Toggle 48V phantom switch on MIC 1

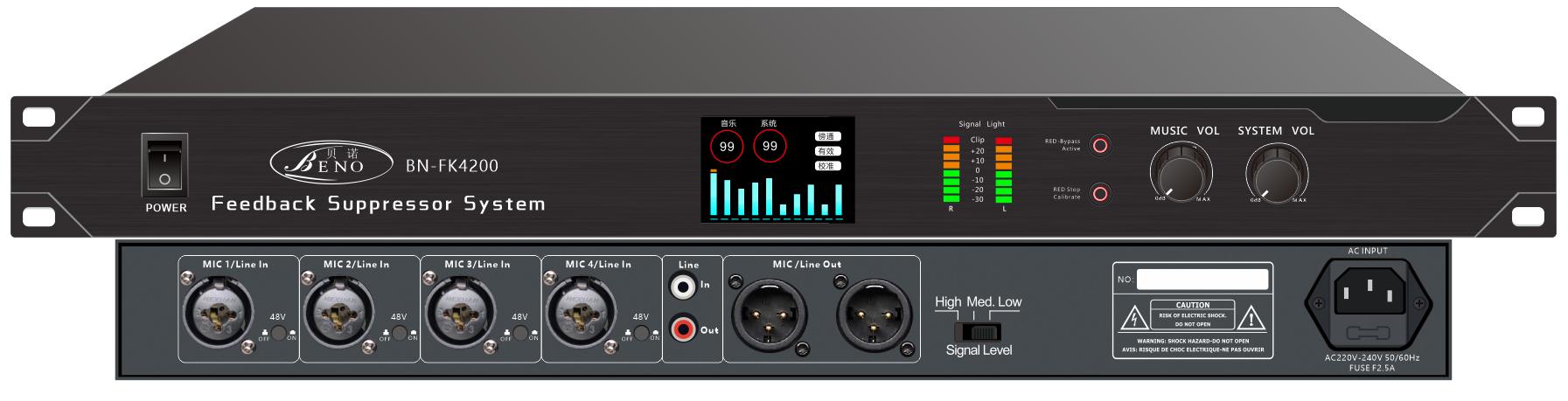click(277, 333)
